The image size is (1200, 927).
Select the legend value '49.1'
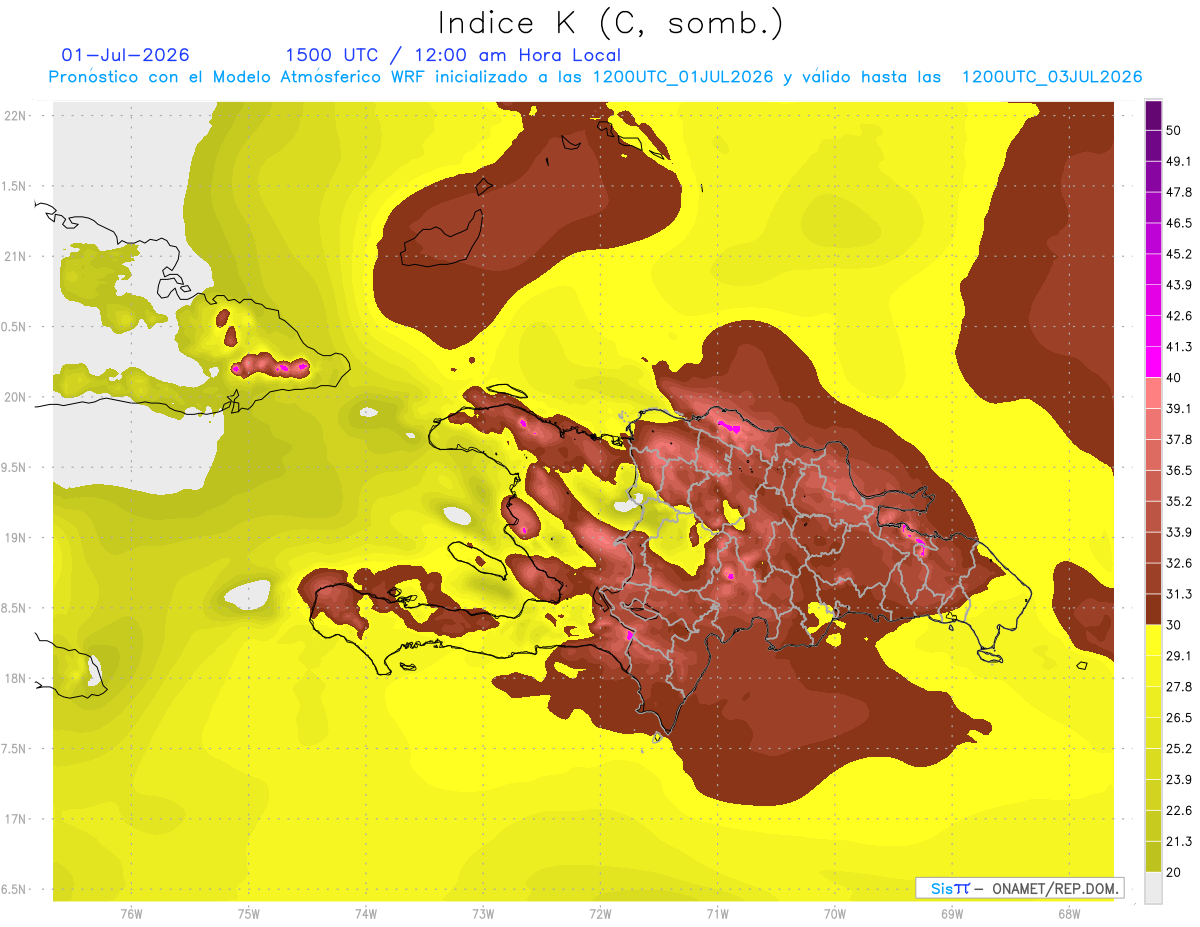click(x=1179, y=161)
